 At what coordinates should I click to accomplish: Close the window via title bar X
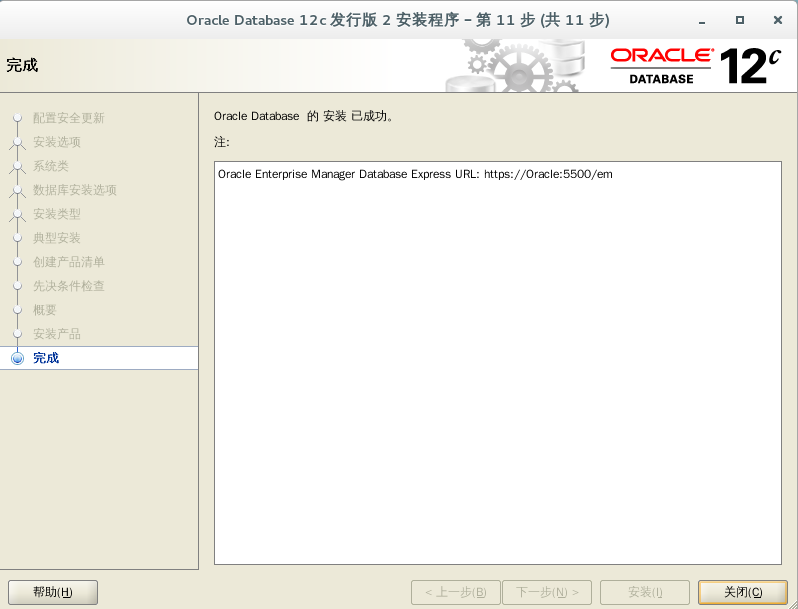pos(778,20)
